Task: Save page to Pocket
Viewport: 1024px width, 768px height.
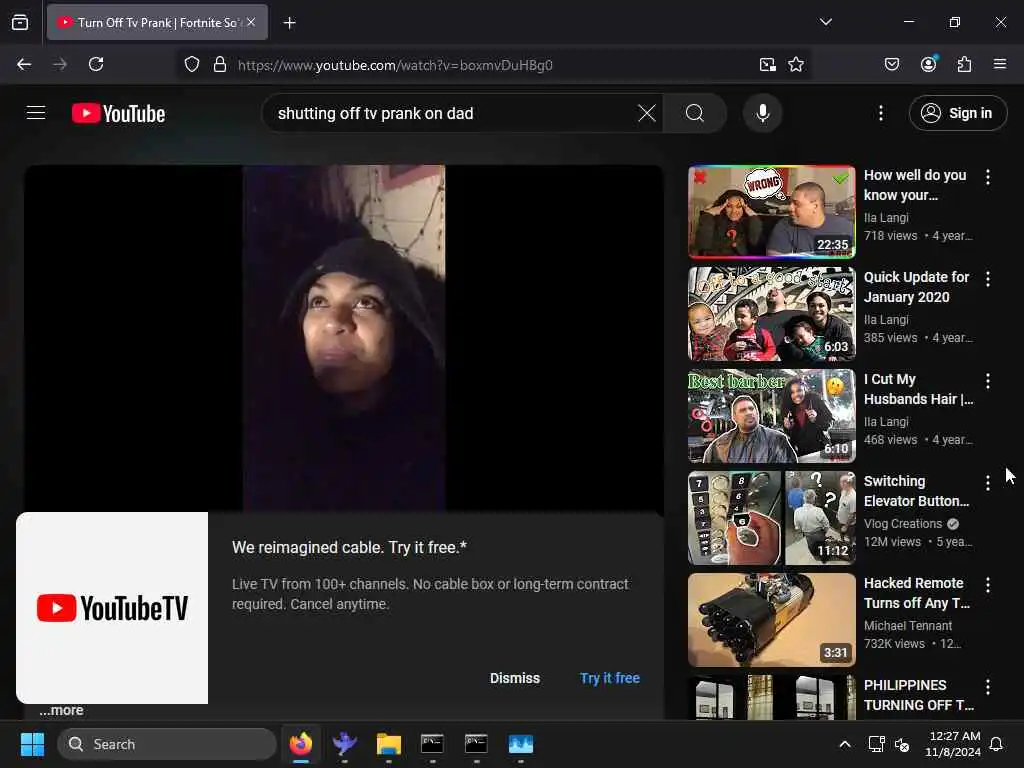Action: 891,64
